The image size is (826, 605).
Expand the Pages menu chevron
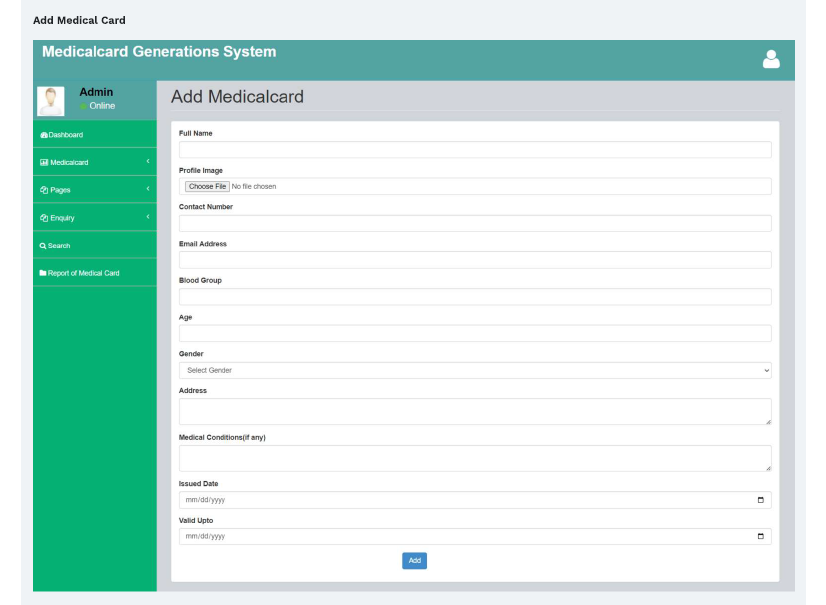click(x=148, y=189)
